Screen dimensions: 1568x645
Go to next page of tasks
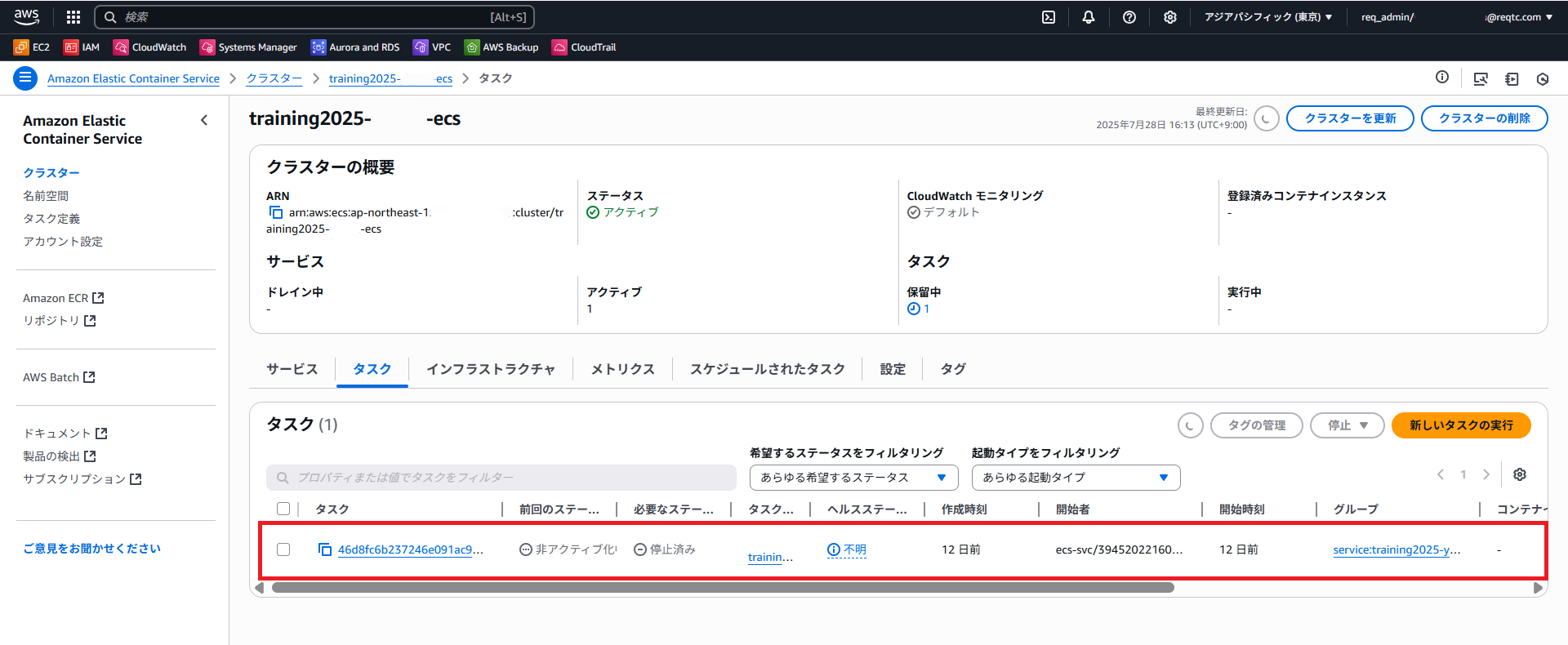(1486, 474)
